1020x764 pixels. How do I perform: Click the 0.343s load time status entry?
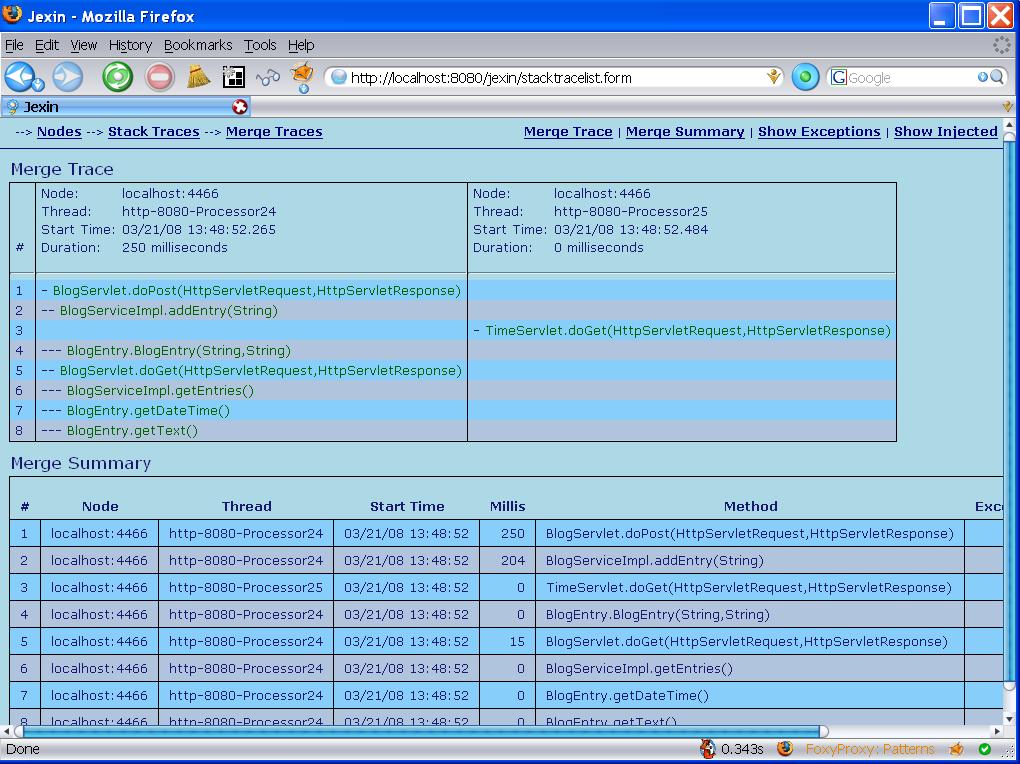[742, 749]
